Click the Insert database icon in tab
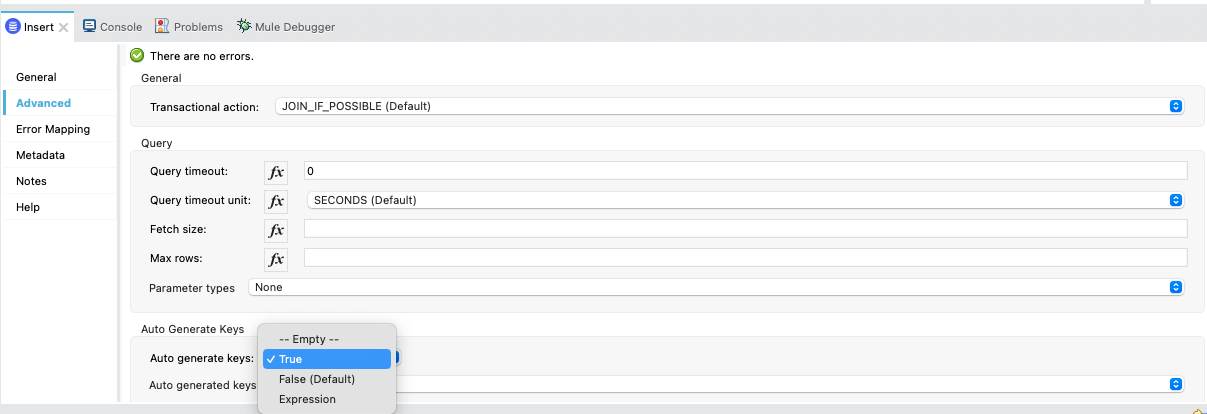This screenshot has width=1207, height=414. (14, 27)
